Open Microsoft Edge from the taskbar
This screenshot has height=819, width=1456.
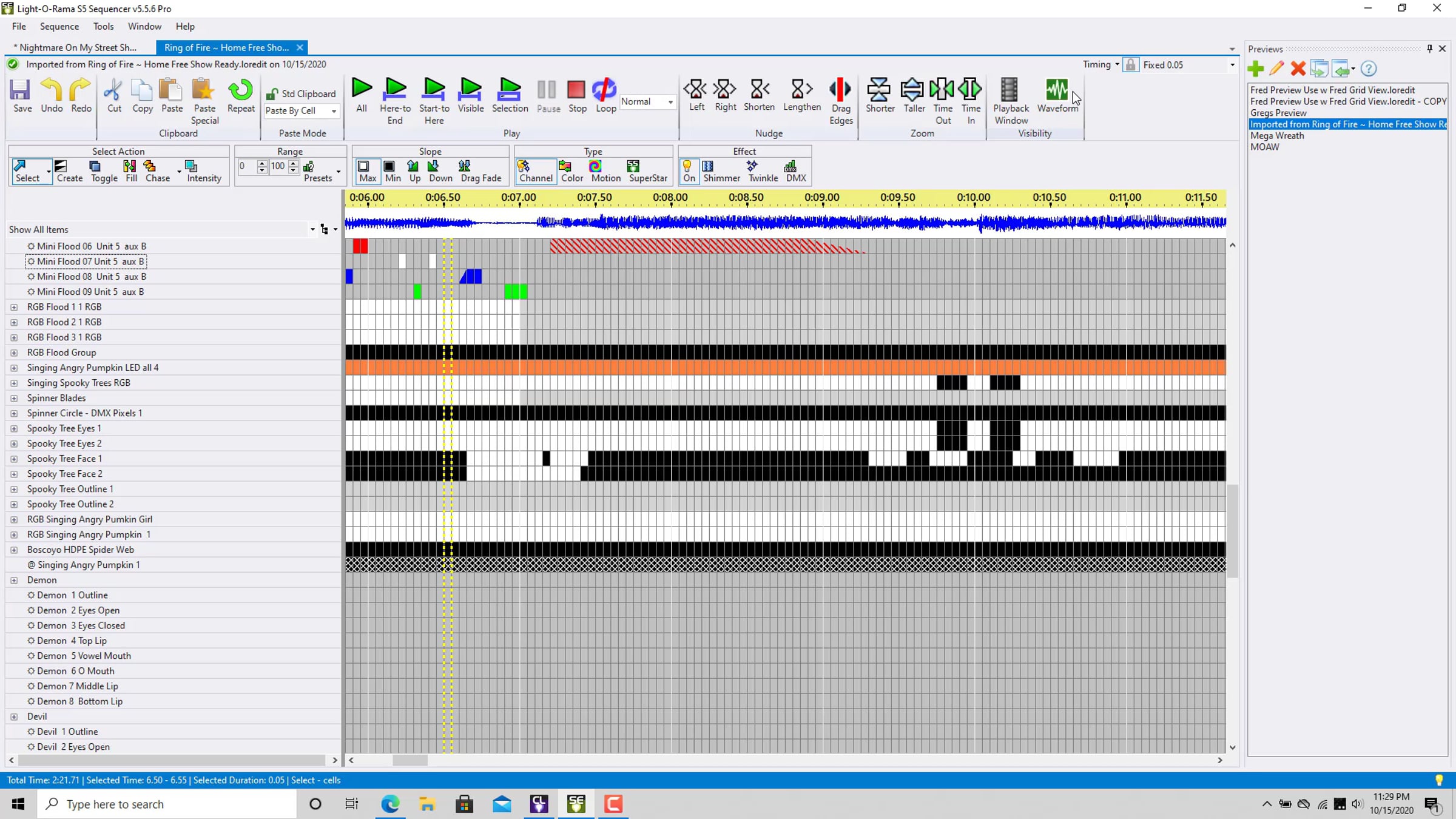point(390,804)
